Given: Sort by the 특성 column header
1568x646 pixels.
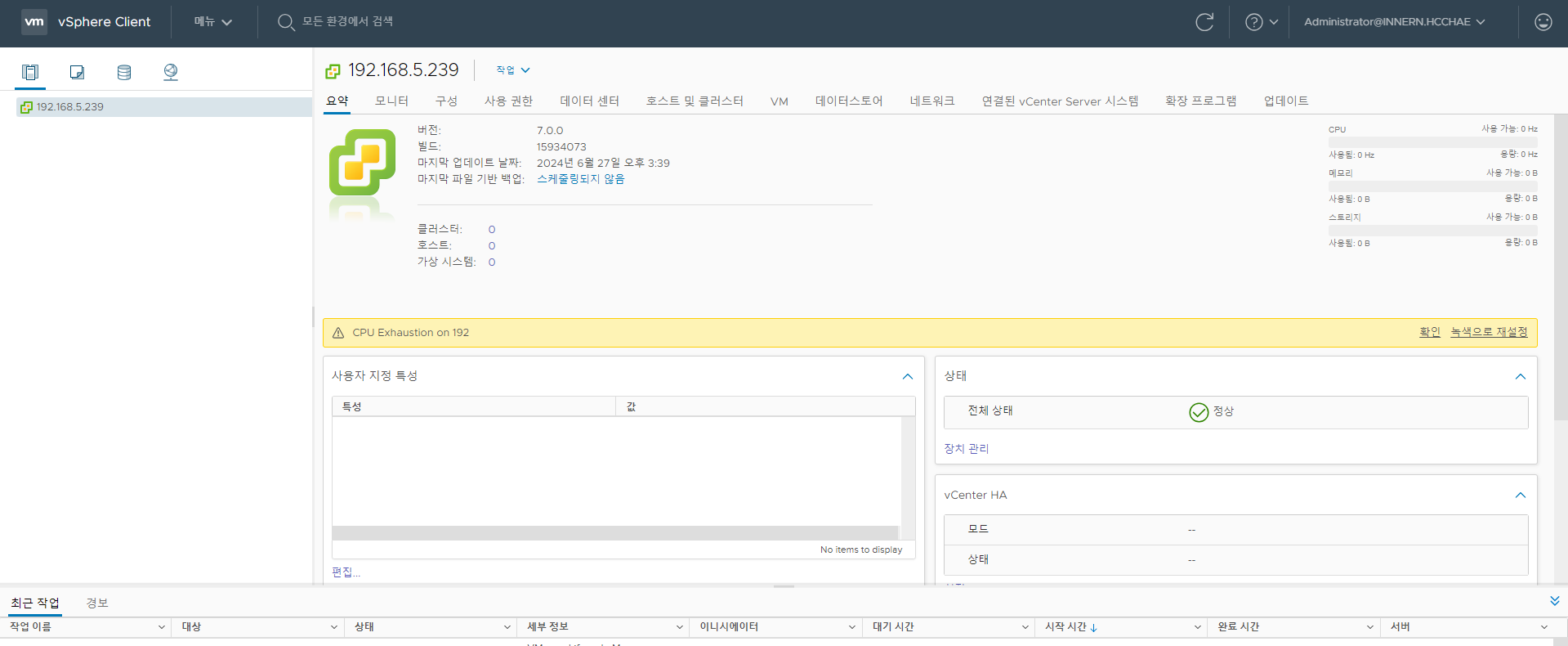Looking at the screenshot, I should pos(351,406).
